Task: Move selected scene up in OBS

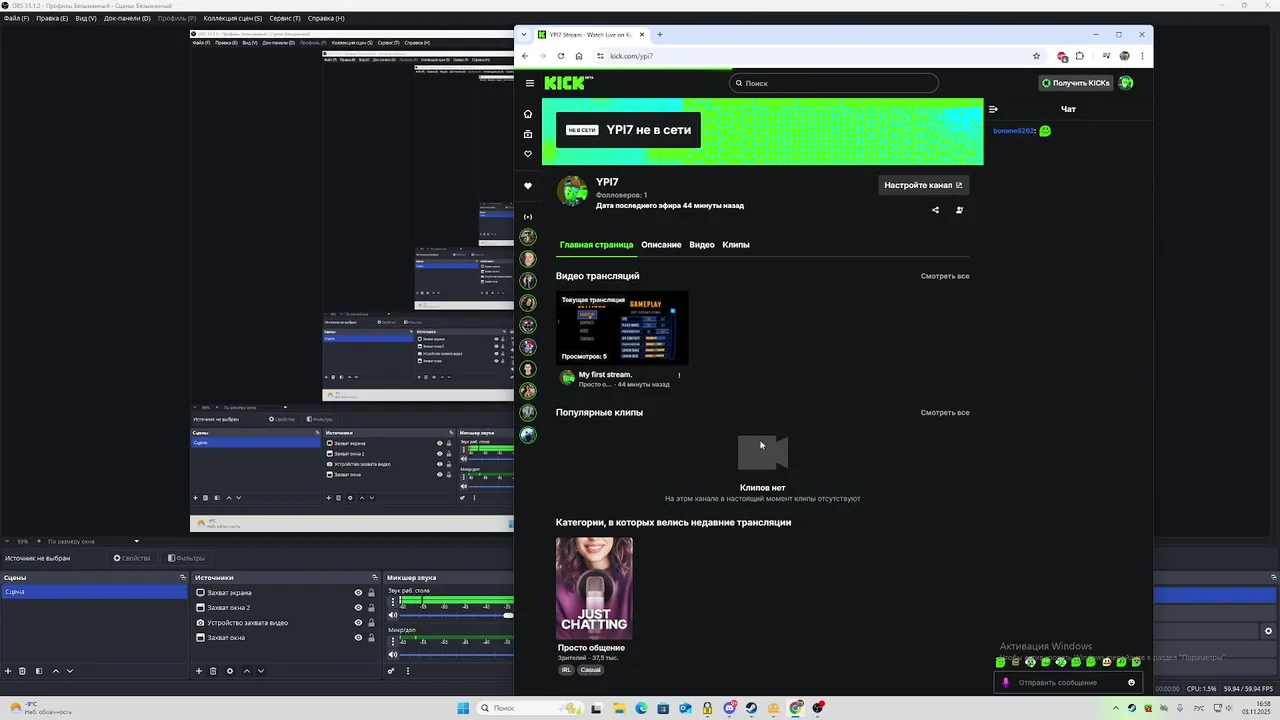Action: (x=56, y=671)
